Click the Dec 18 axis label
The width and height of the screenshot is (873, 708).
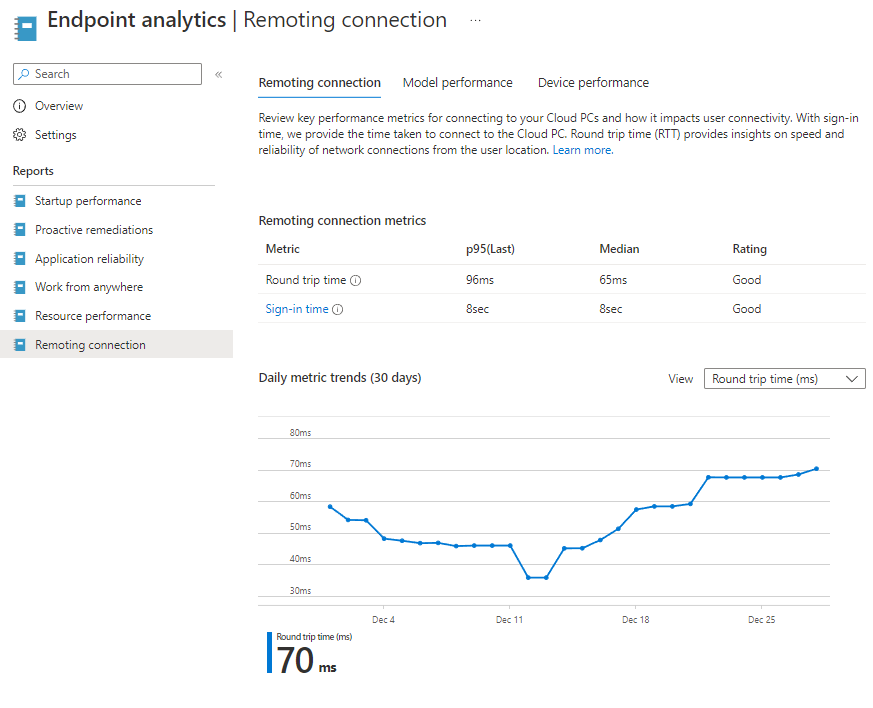pyautogui.click(x=635, y=620)
